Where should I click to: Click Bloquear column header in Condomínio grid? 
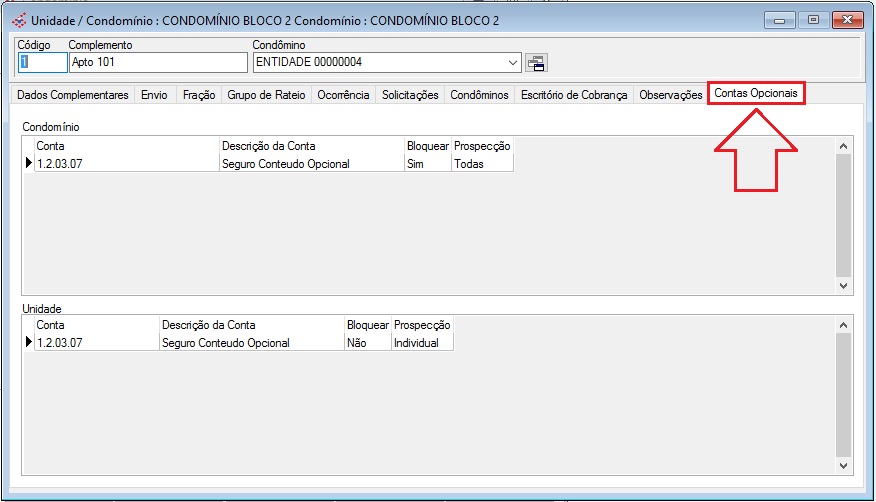tap(427, 146)
